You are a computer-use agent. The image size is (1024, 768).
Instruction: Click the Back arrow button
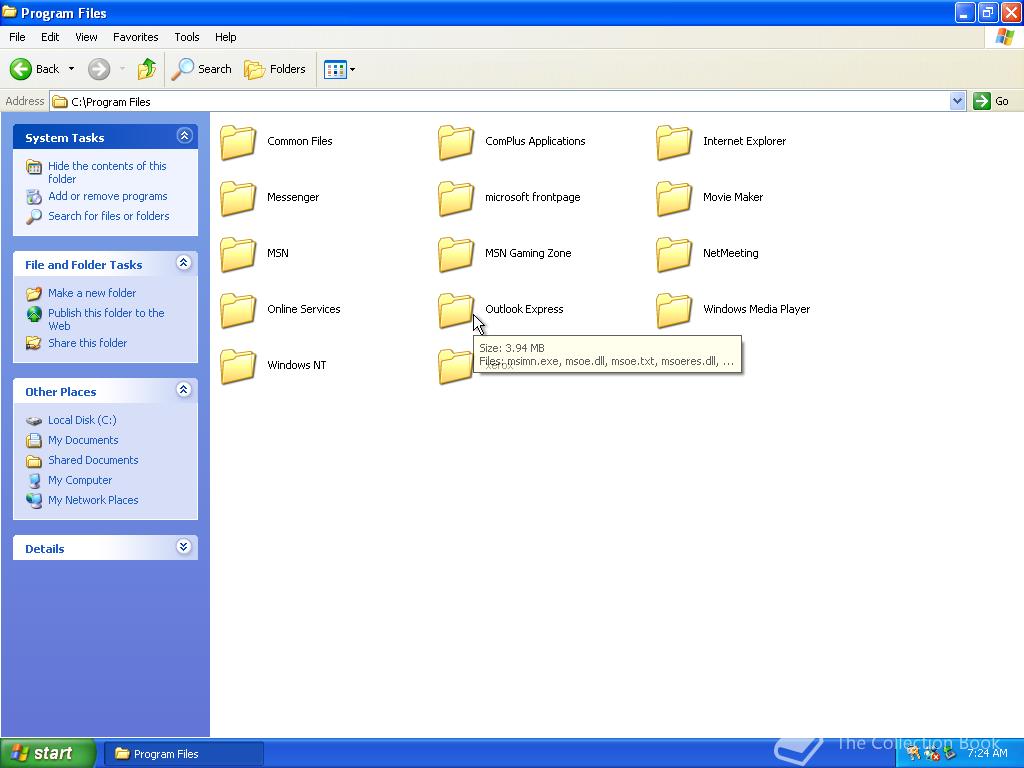pyautogui.click(x=34, y=69)
